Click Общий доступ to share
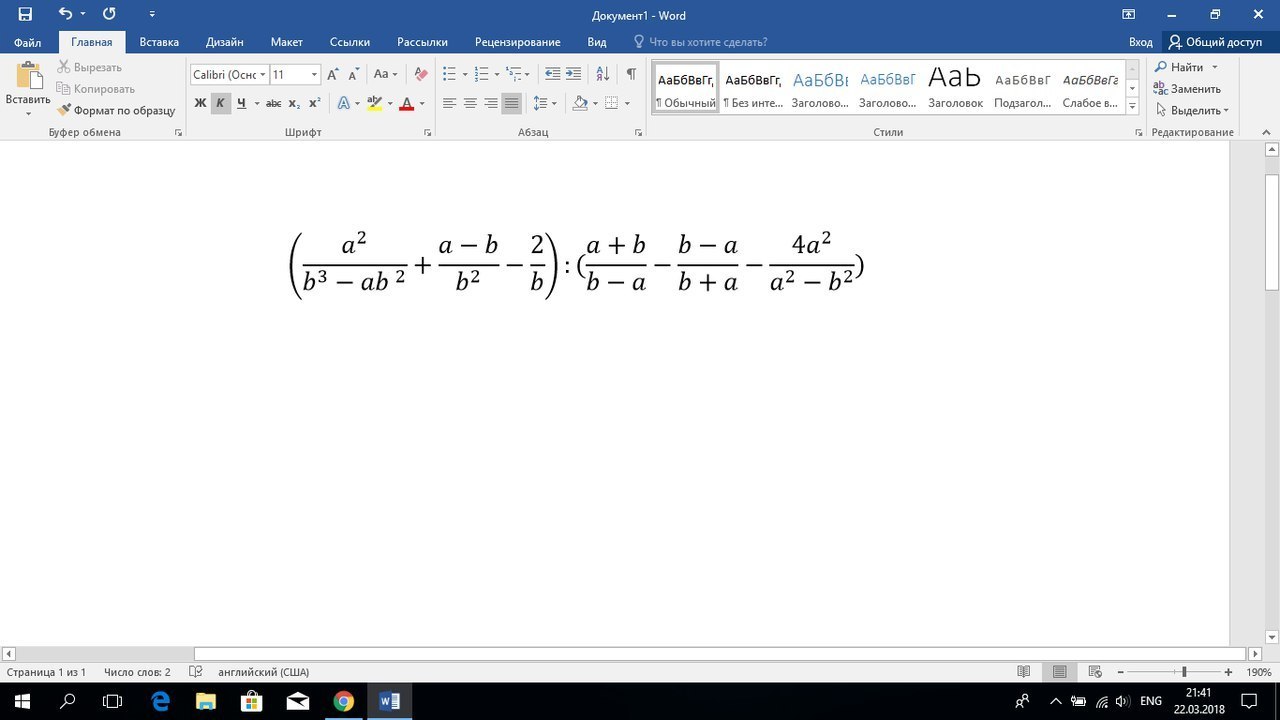The width and height of the screenshot is (1280, 720). point(1215,42)
